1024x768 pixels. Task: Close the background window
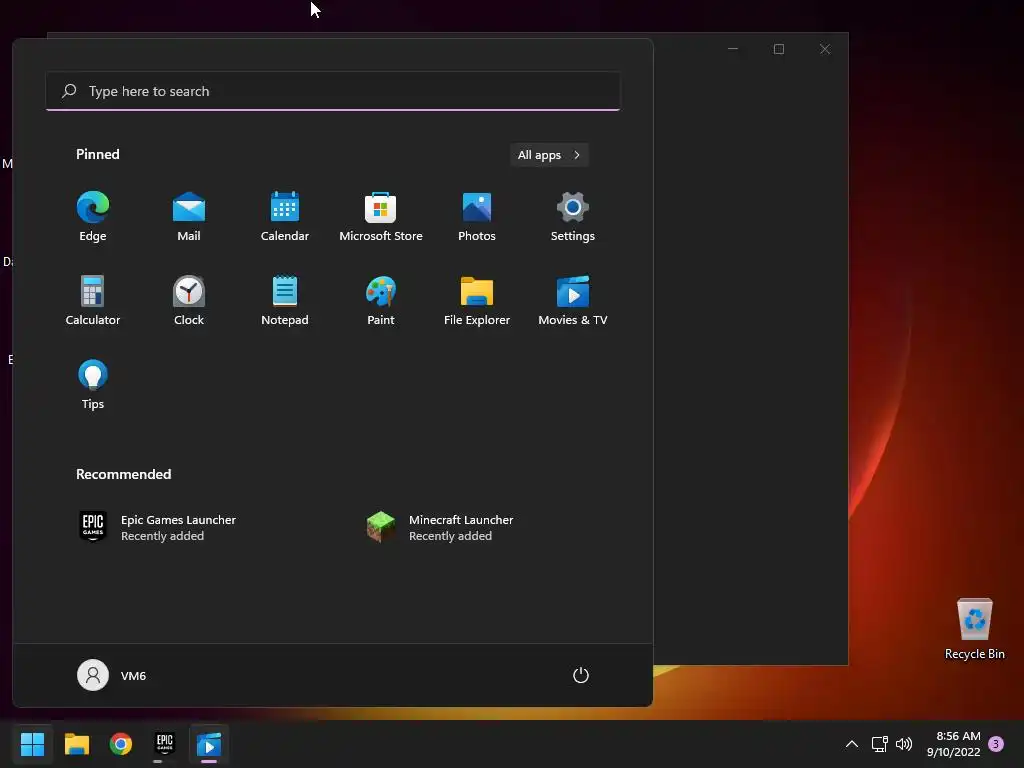pos(825,50)
